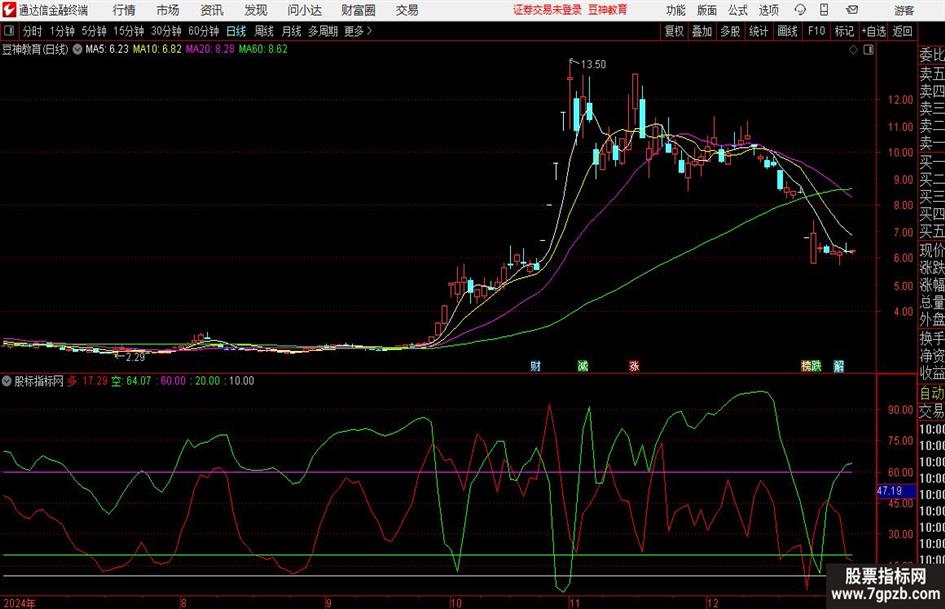This screenshot has height=609, width=945.
Task: Click the MA10: 6.82 value label
Action: tap(157, 49)
